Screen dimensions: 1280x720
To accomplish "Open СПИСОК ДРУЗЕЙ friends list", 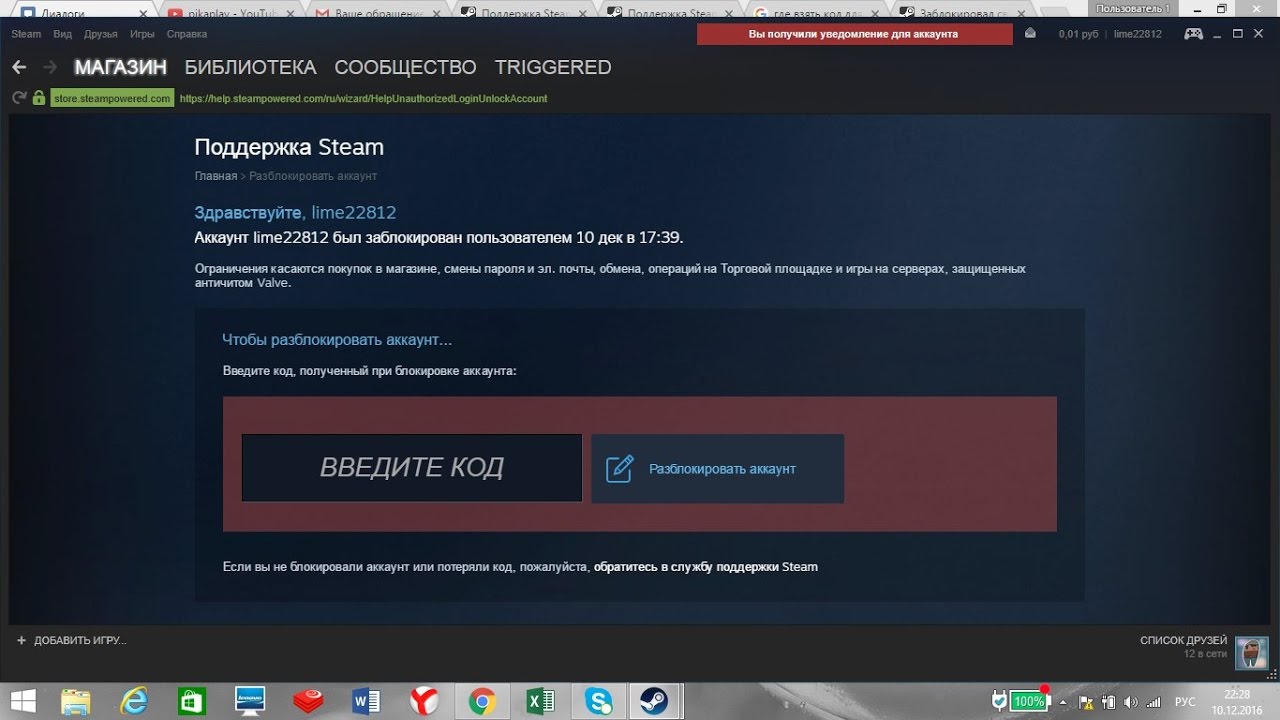I will tap(1183, 640).
